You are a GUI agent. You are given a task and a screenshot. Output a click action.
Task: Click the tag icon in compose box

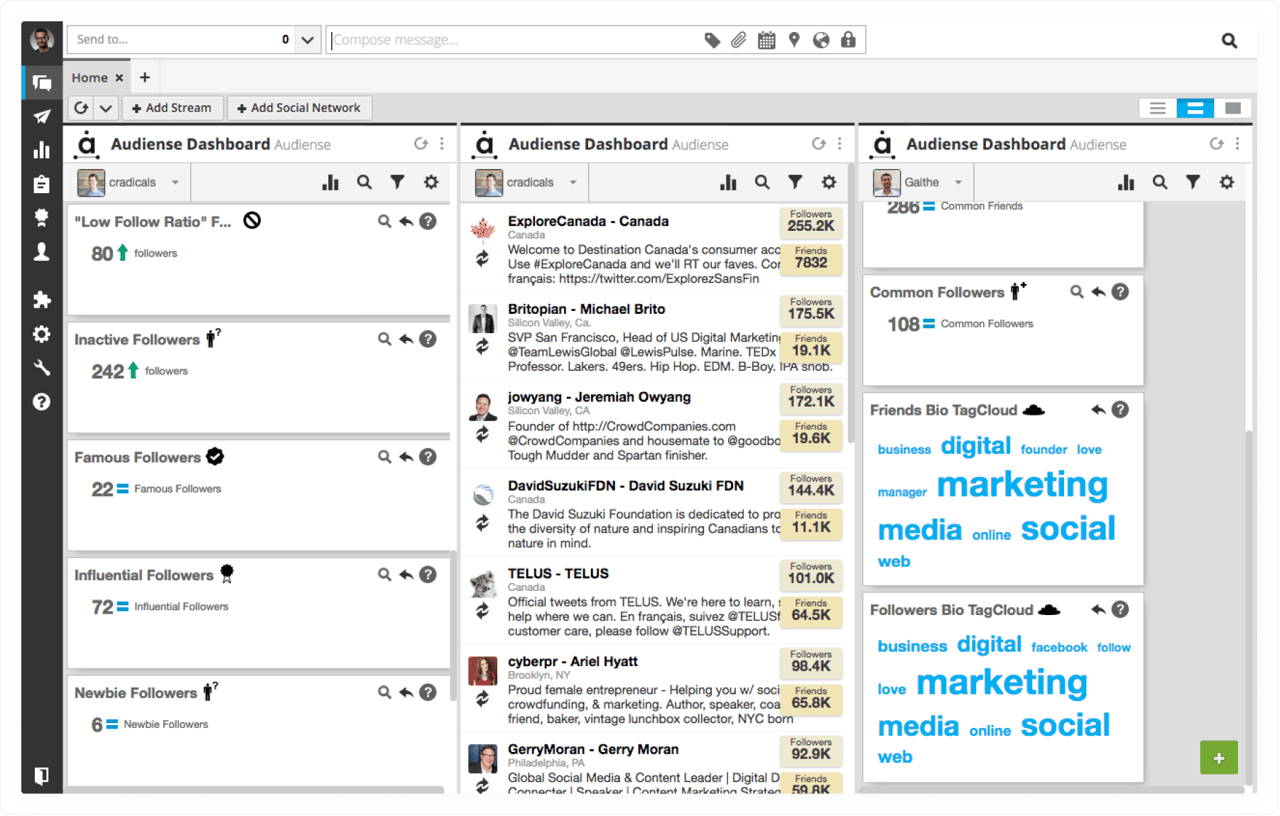point(712,40)
